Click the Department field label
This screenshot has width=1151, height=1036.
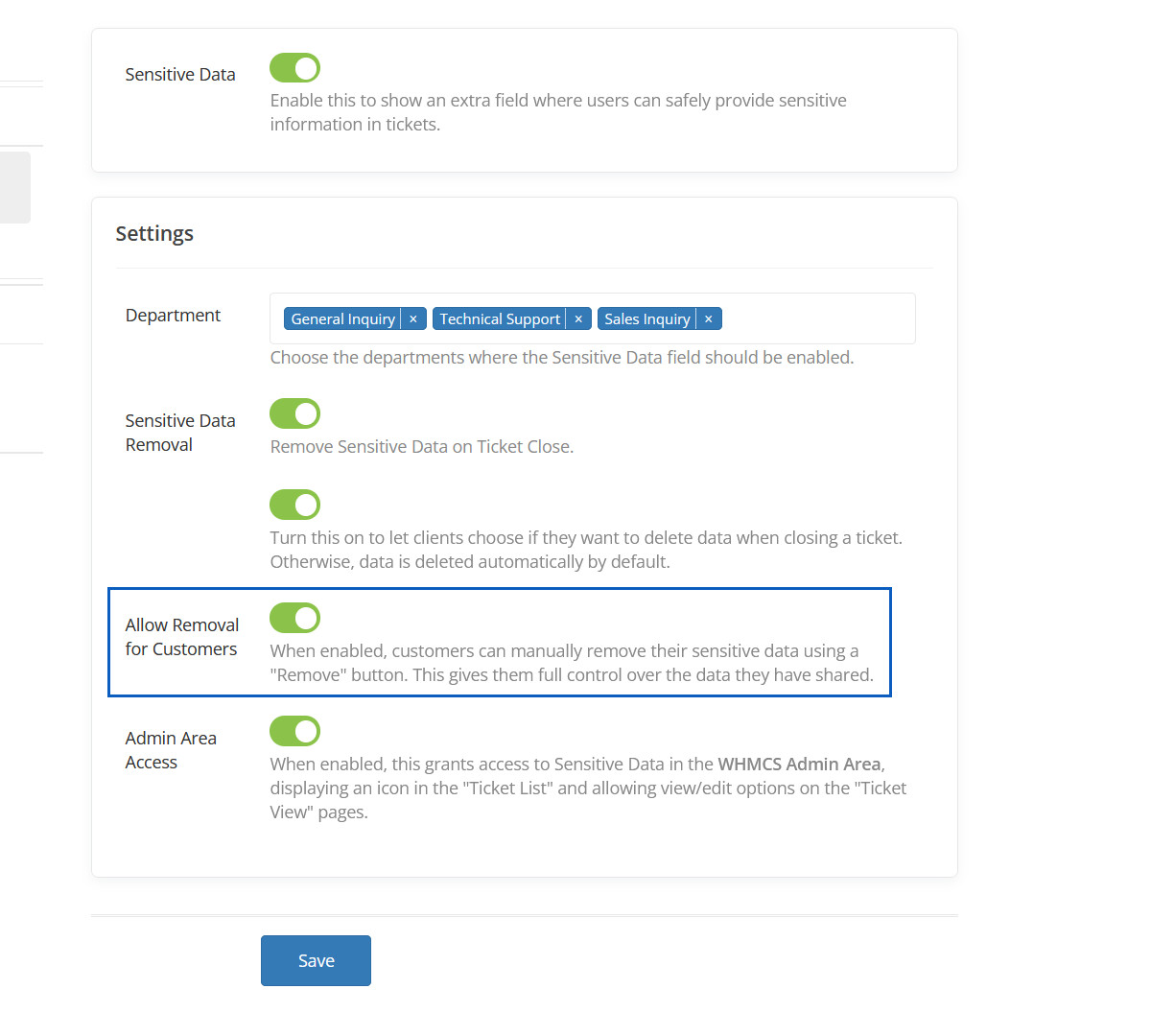click(x=173, y=316)
